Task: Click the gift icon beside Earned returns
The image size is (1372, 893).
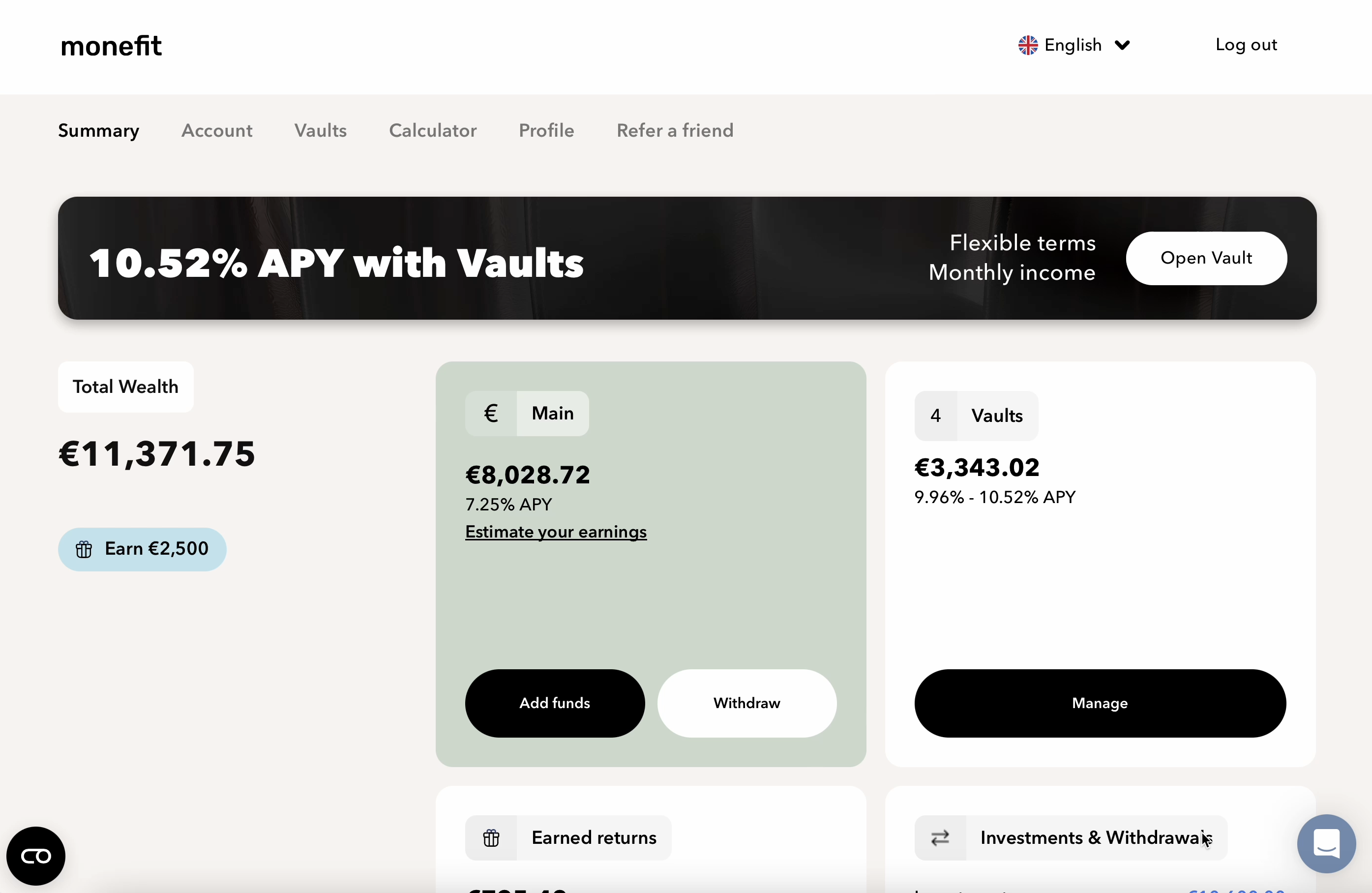Action: pyautogui.click(x=491, y=837)
